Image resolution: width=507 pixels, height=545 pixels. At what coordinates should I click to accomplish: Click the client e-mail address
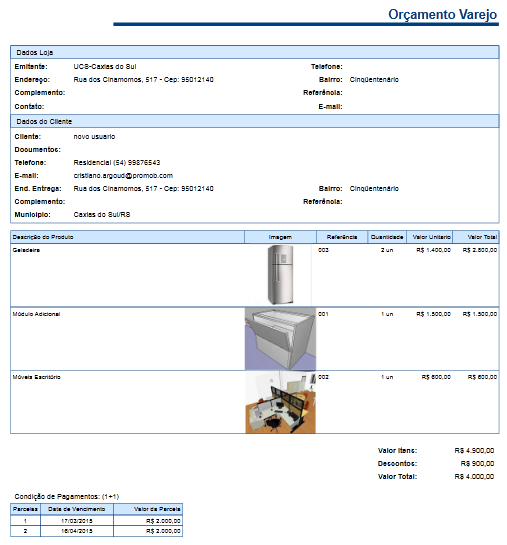(x=123, y=176)
